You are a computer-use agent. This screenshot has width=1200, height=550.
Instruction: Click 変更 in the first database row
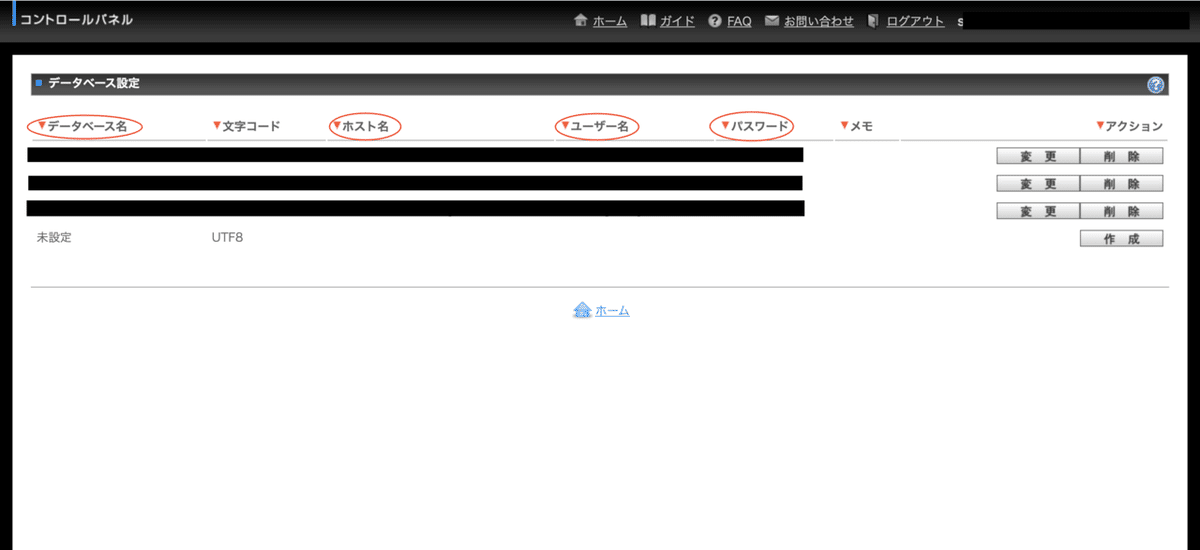pyautogui.click(x=1038, y=156)
